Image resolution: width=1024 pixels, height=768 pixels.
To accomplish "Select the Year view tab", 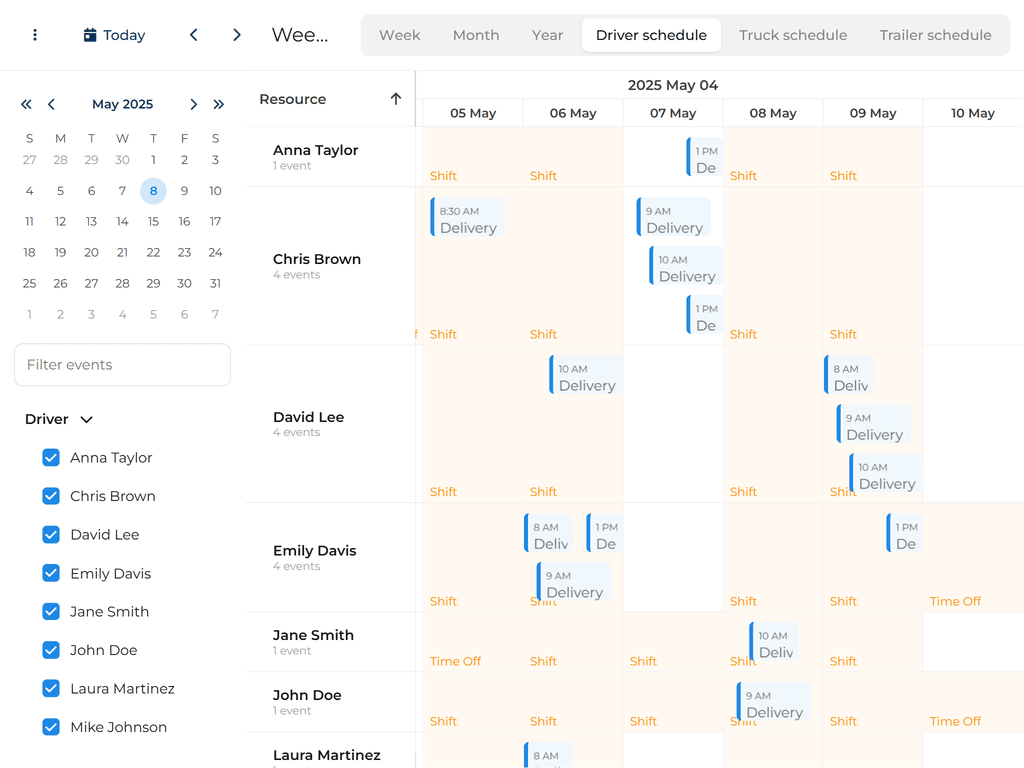I will tap(547, 34).
